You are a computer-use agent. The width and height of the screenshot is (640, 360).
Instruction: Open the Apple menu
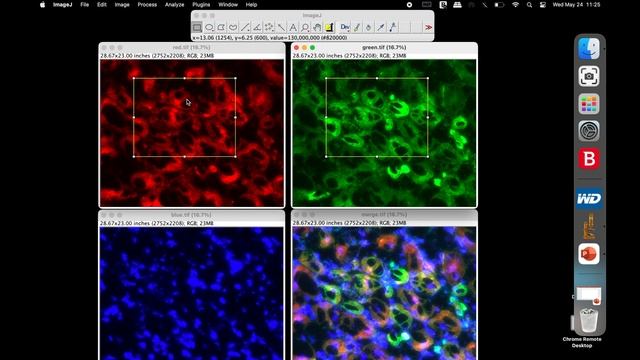pos(42,5)
